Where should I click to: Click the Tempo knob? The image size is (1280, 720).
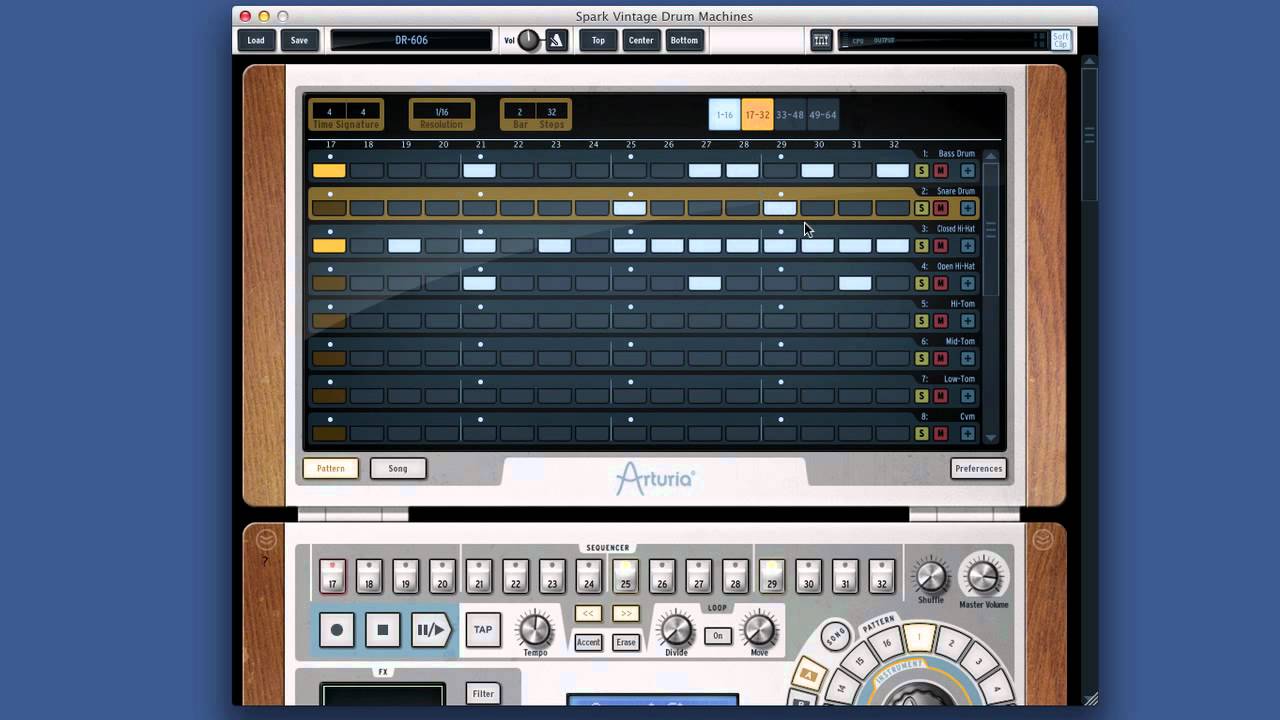(x=535, y=629)
